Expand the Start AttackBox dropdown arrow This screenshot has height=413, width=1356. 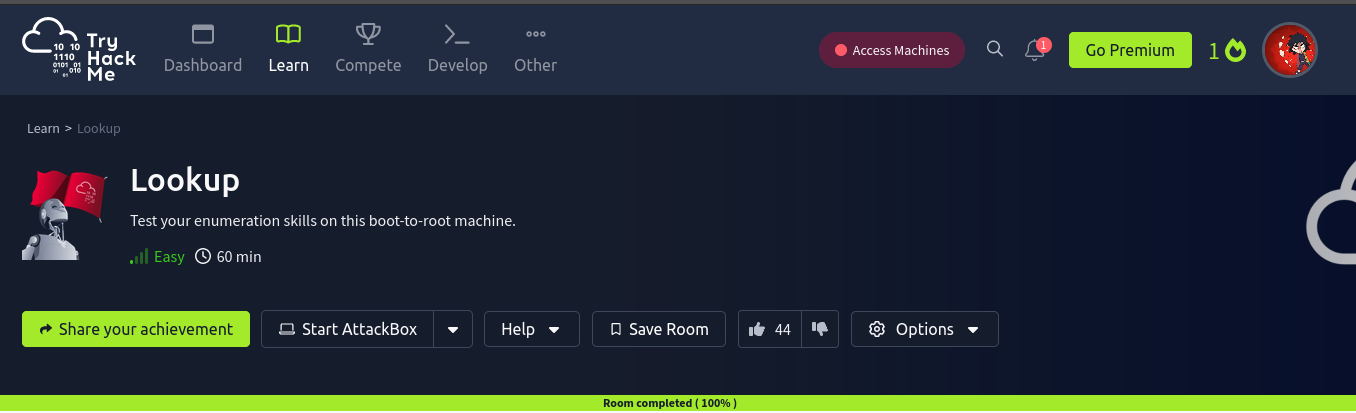pos(453,329)
